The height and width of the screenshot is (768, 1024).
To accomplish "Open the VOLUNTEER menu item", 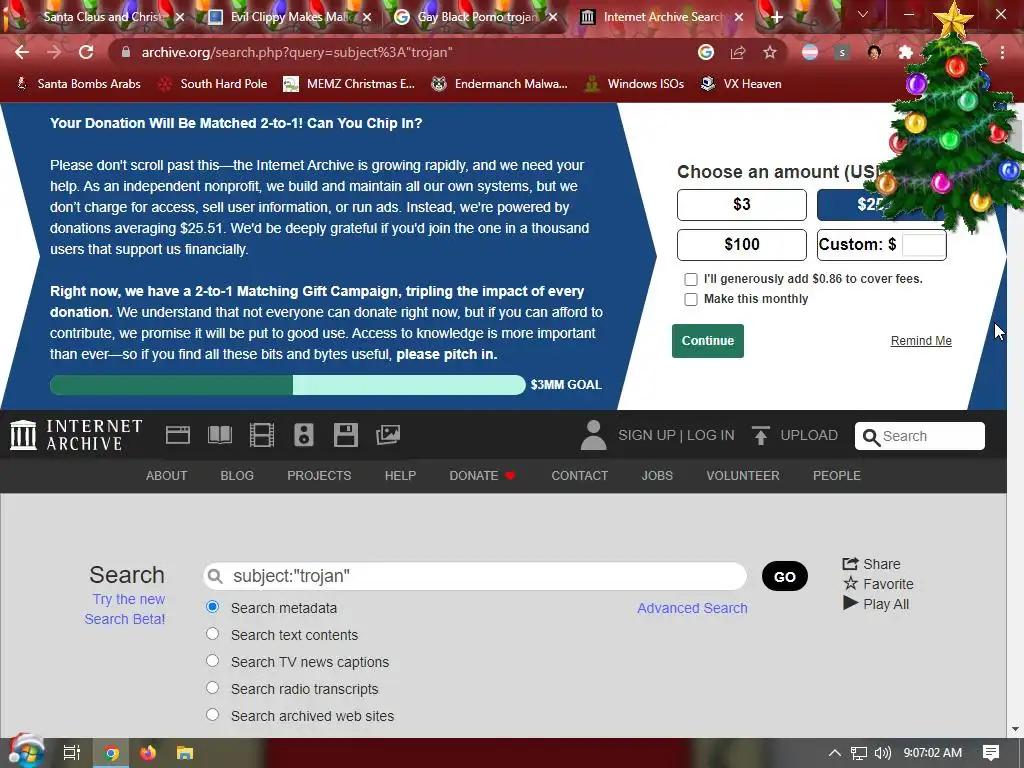I will tap(743, 475).
